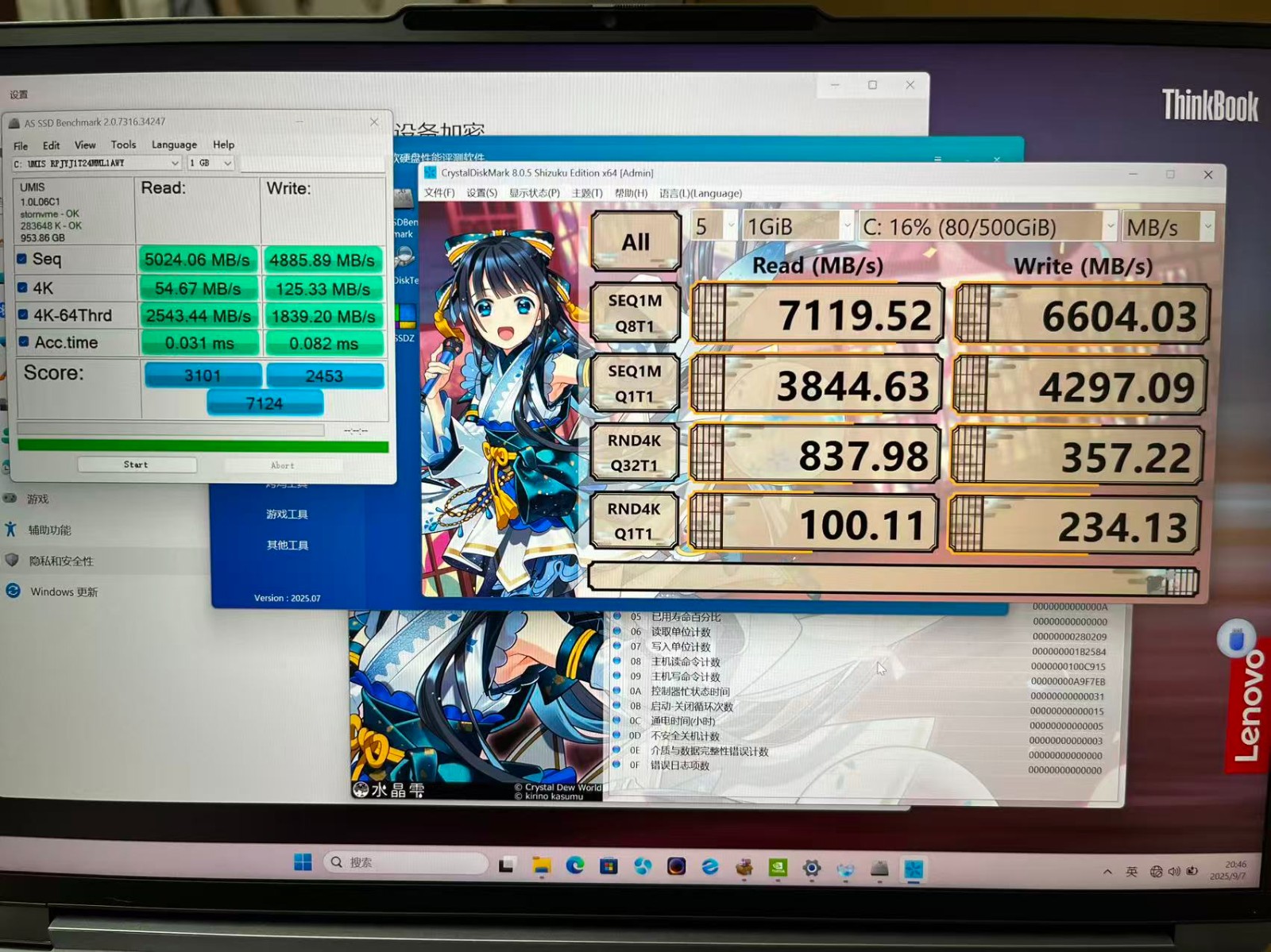Click the input language indicator 英
Viewport: 1271px width, 952px height.
pyautogui.click(x=1132, y=872)
